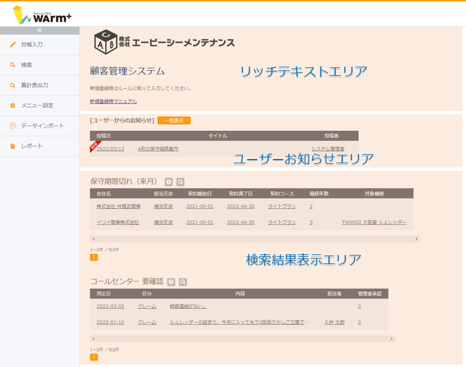Click continuation years value 2
The width and height of the screenshot is (466, 367).
(311, 207)
